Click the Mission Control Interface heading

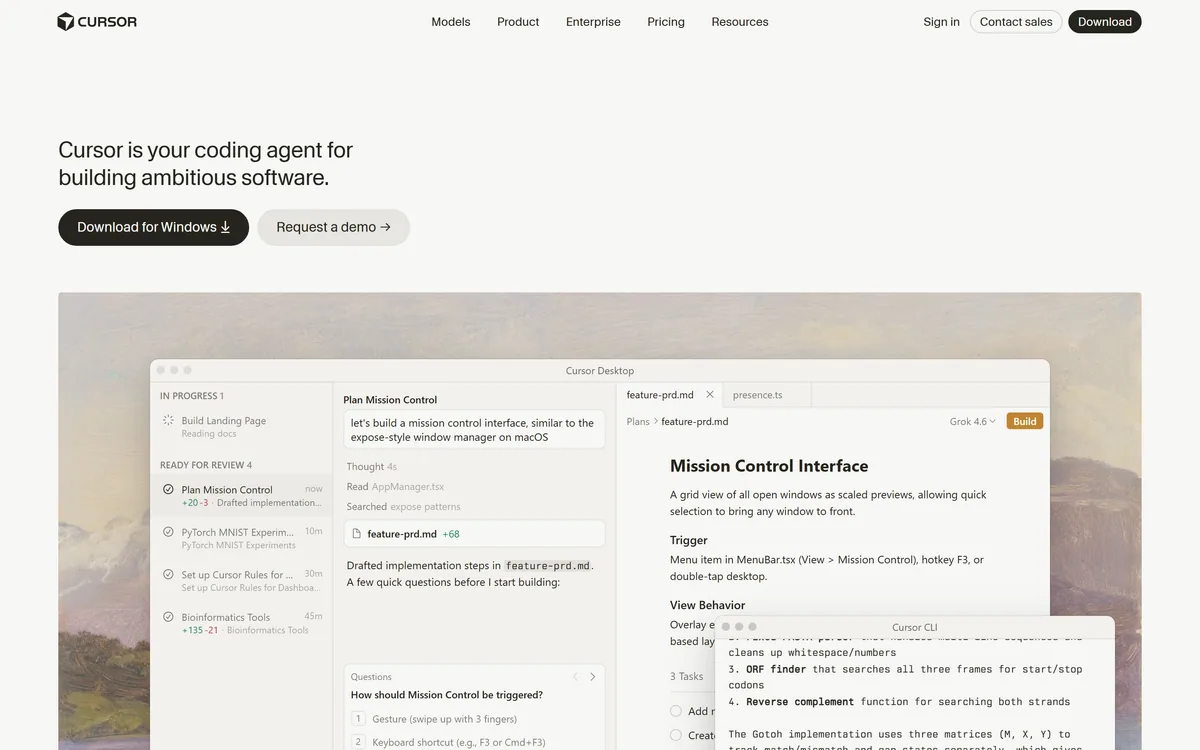(x=769, y=466)
